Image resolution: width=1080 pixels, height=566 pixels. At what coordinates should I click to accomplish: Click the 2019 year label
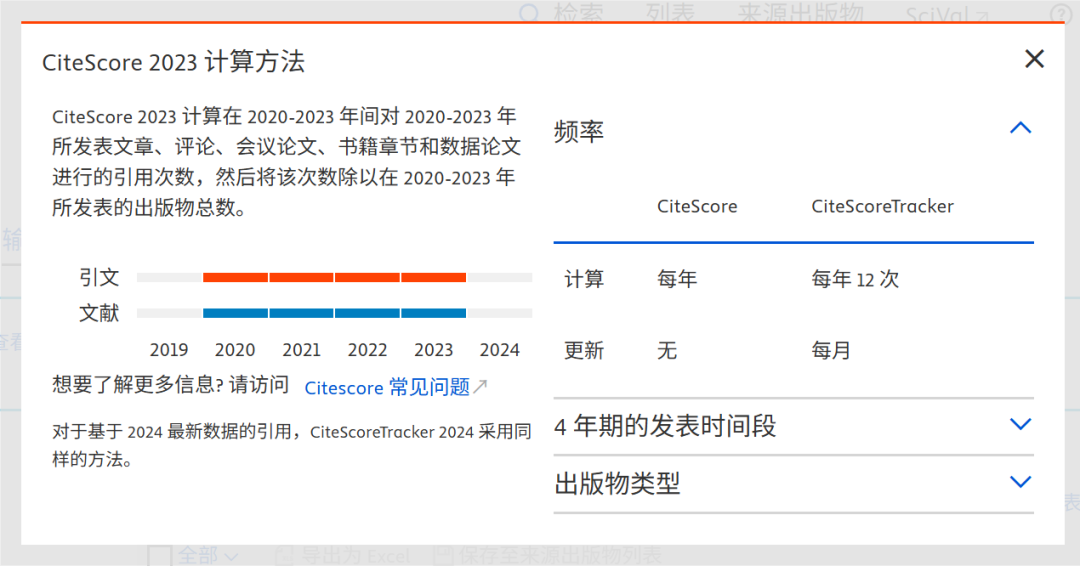[x=169, y=350]
